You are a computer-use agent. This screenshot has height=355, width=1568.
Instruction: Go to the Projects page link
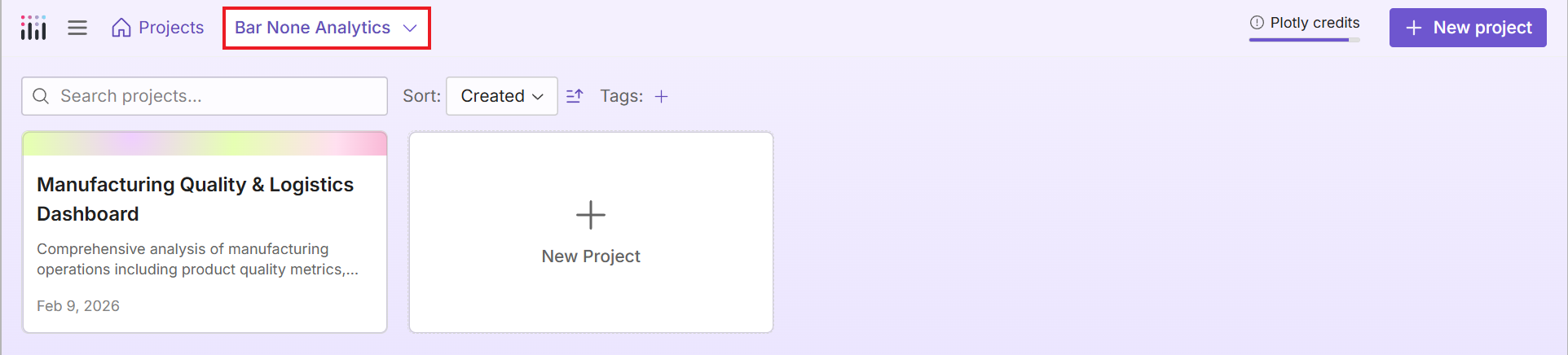coord(170,28)
